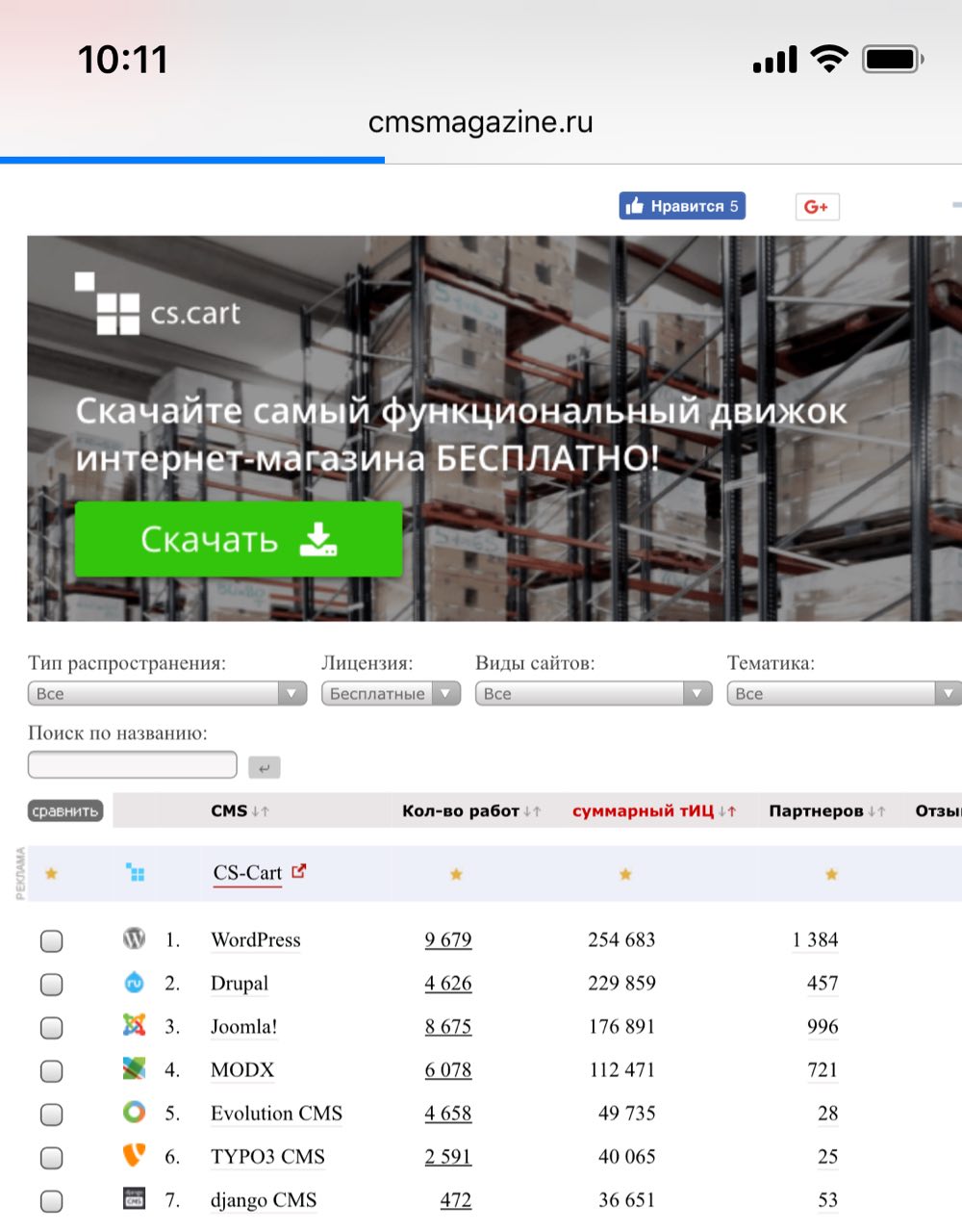962x1232 pixels.
Task: Tick the Evolution CMS row checkbox
Action: point(52,1114)
